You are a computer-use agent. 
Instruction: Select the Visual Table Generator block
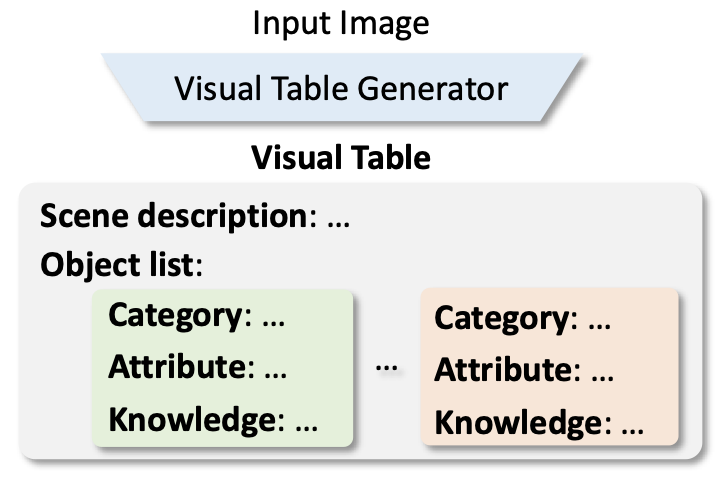(342, 88)
